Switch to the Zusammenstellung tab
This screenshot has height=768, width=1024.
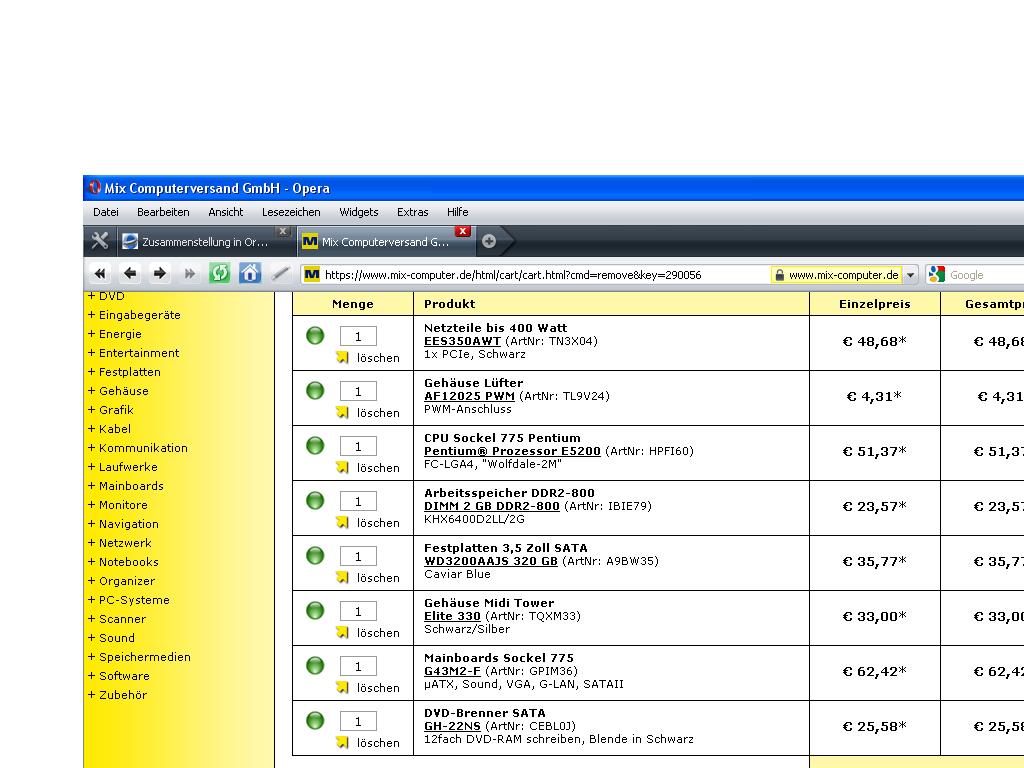click(x=206, y=242)
